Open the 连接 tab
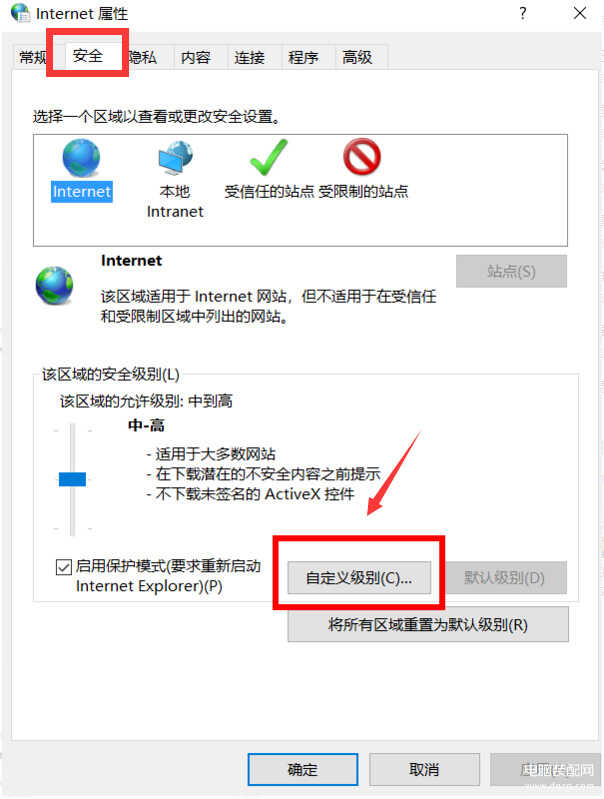 249,57
